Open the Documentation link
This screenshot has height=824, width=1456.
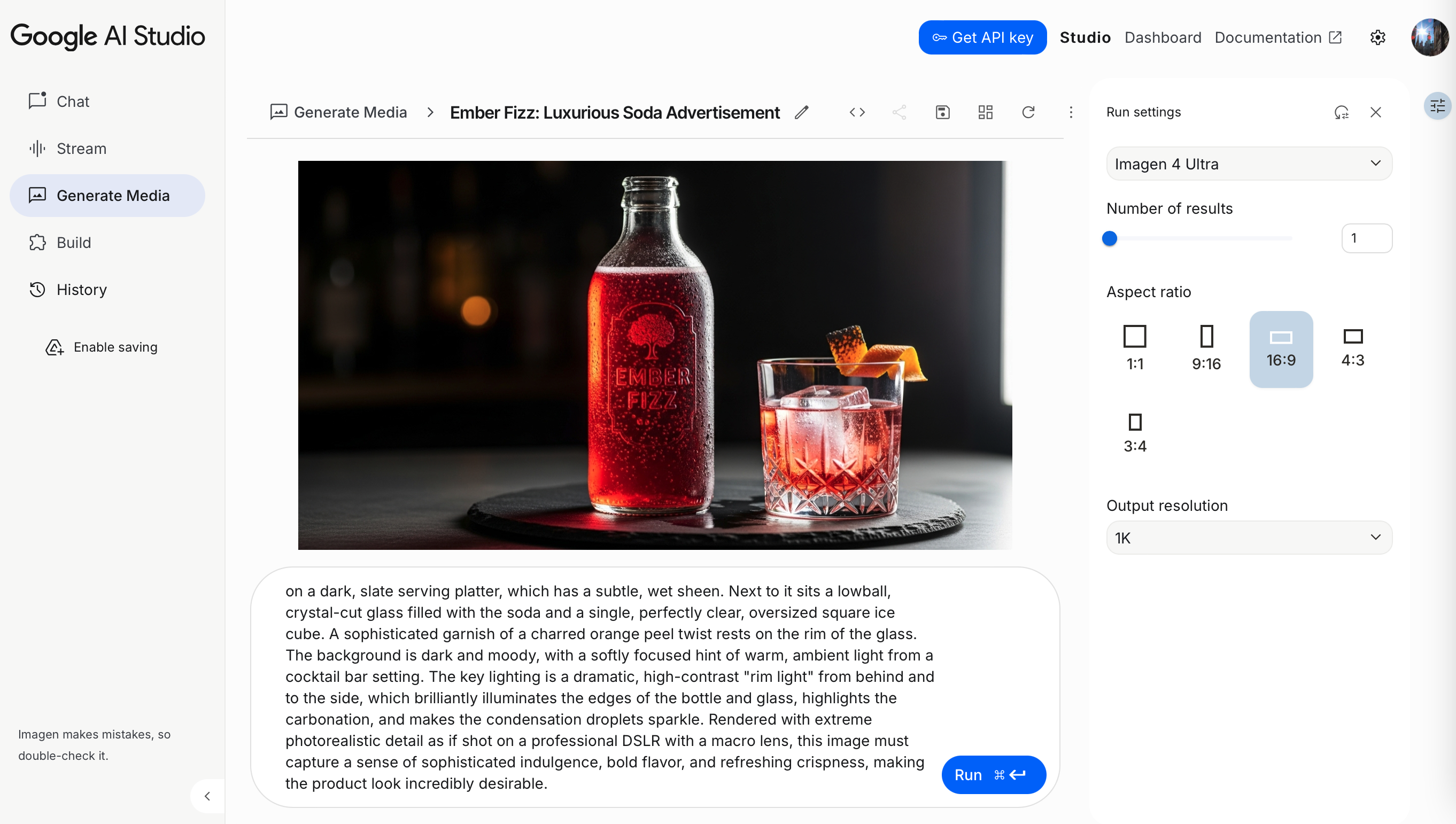click(x=1278, y=37)
